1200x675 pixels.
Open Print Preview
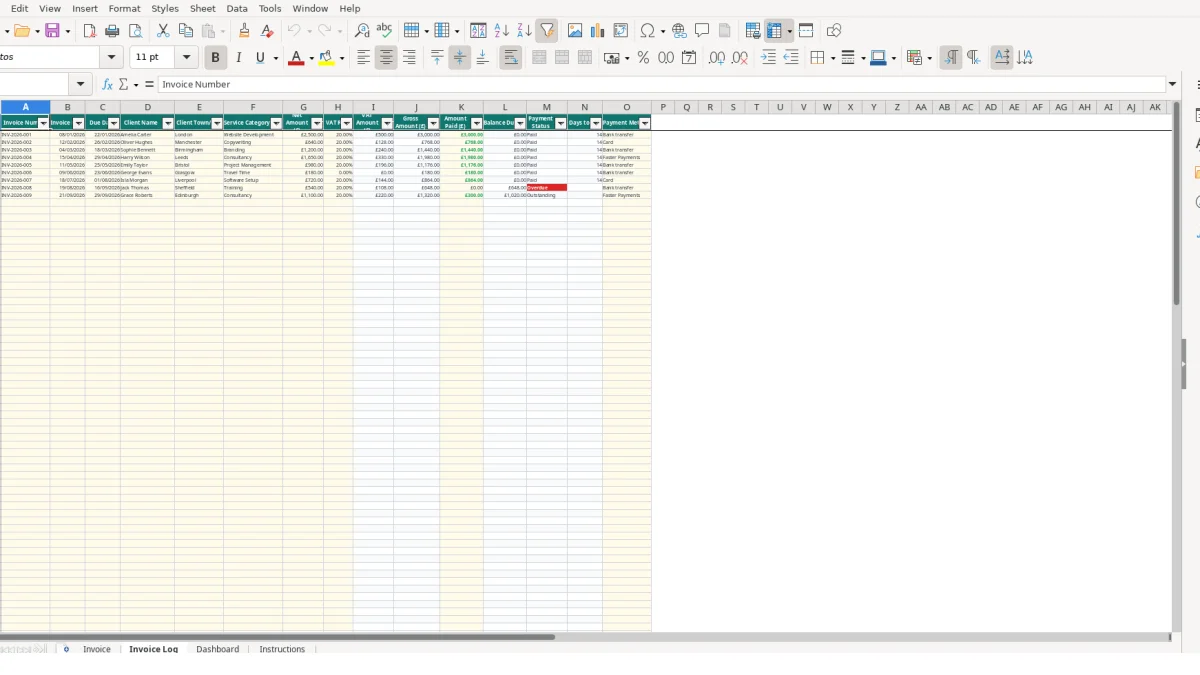[x=135, y=31]
